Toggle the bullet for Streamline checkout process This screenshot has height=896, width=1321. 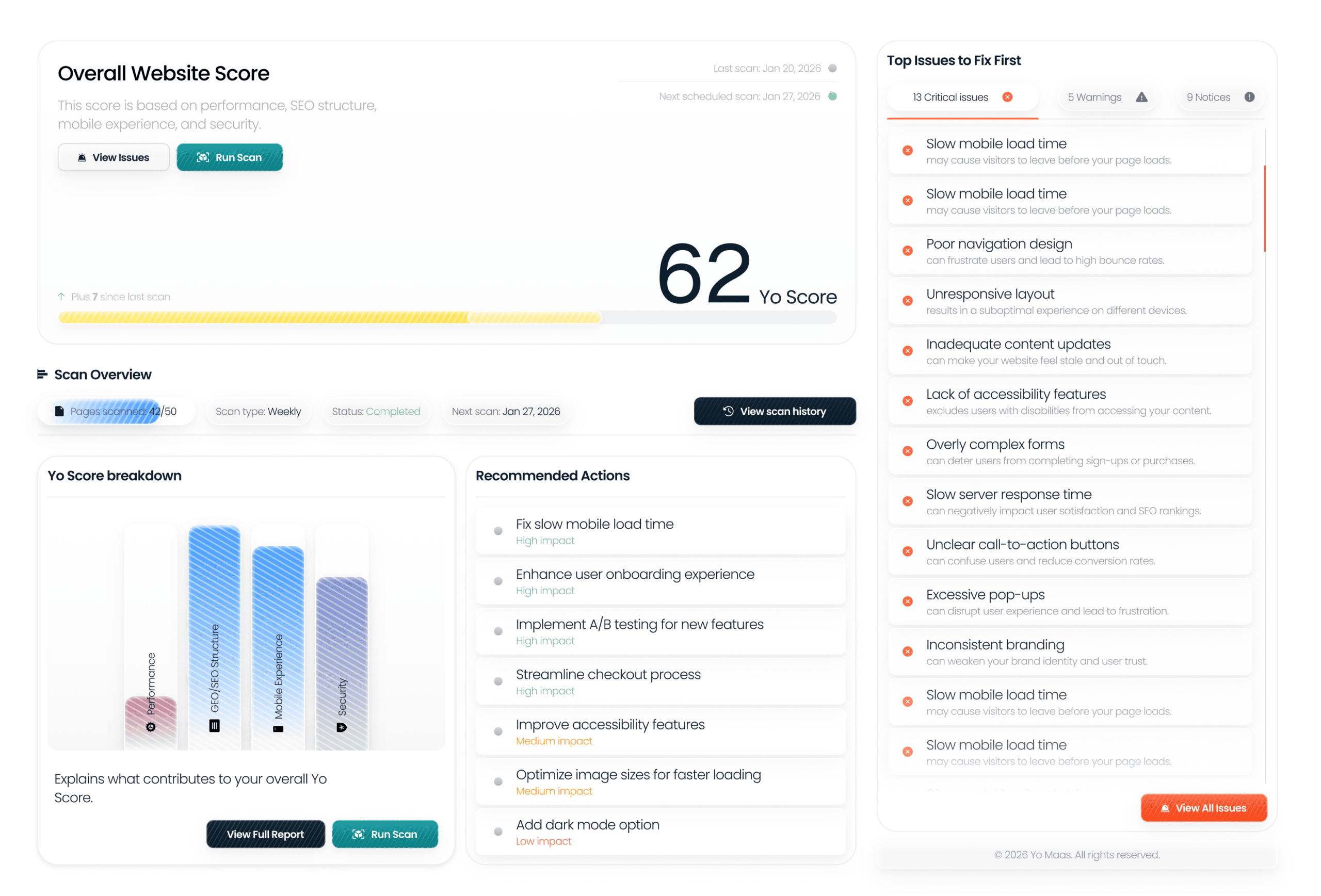[498, 681]
